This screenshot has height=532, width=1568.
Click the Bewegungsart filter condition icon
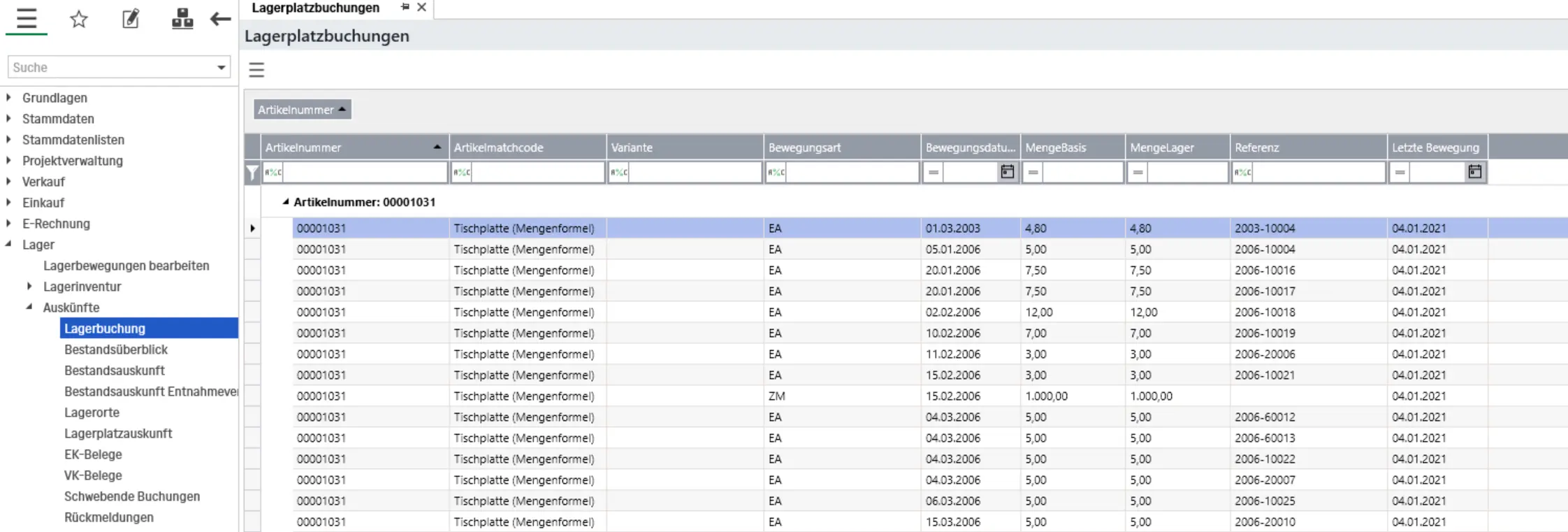(x=776, y=172)
